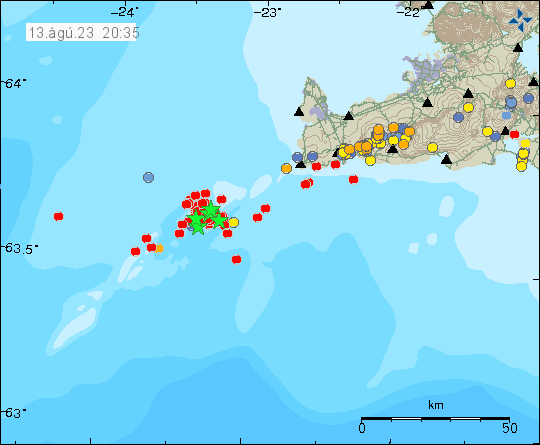Click the -23° longitude label
Viewport: 540px width, 445px height.
[x=267, y=13]
